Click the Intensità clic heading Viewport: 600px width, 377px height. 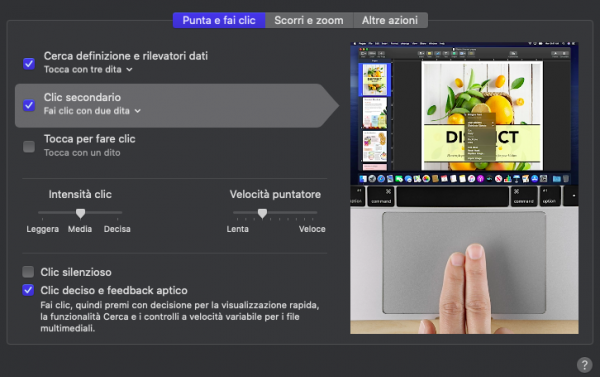click(x=80, y=194)
